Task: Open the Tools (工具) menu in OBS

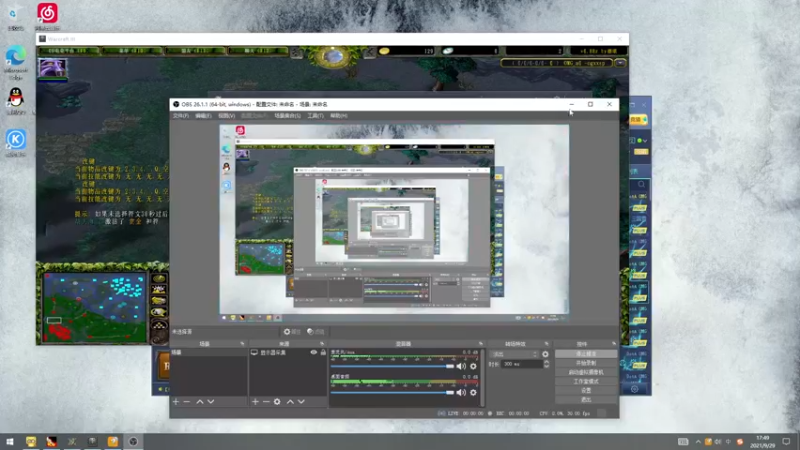Action: tap(315, 116)
